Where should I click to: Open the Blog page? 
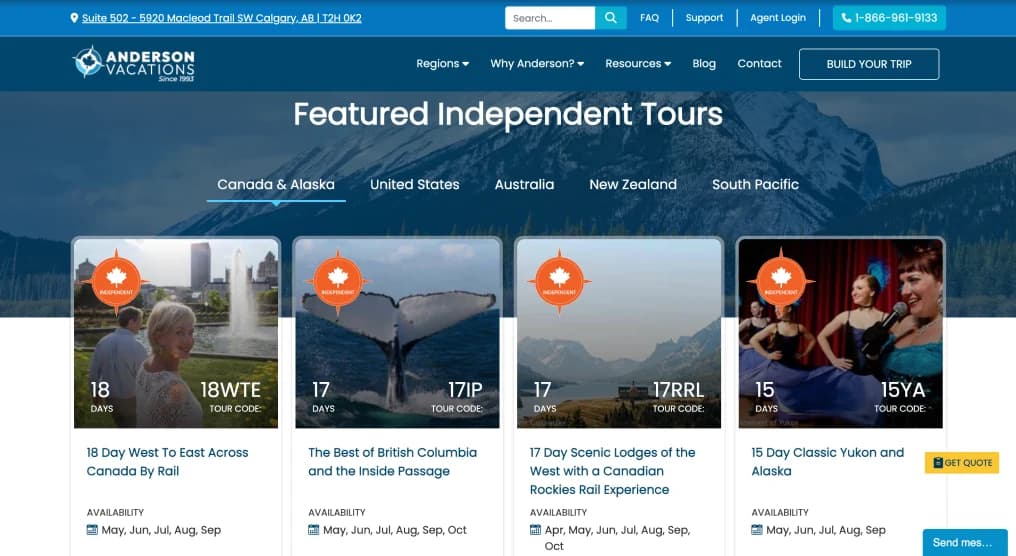click(x=704, y=64)
